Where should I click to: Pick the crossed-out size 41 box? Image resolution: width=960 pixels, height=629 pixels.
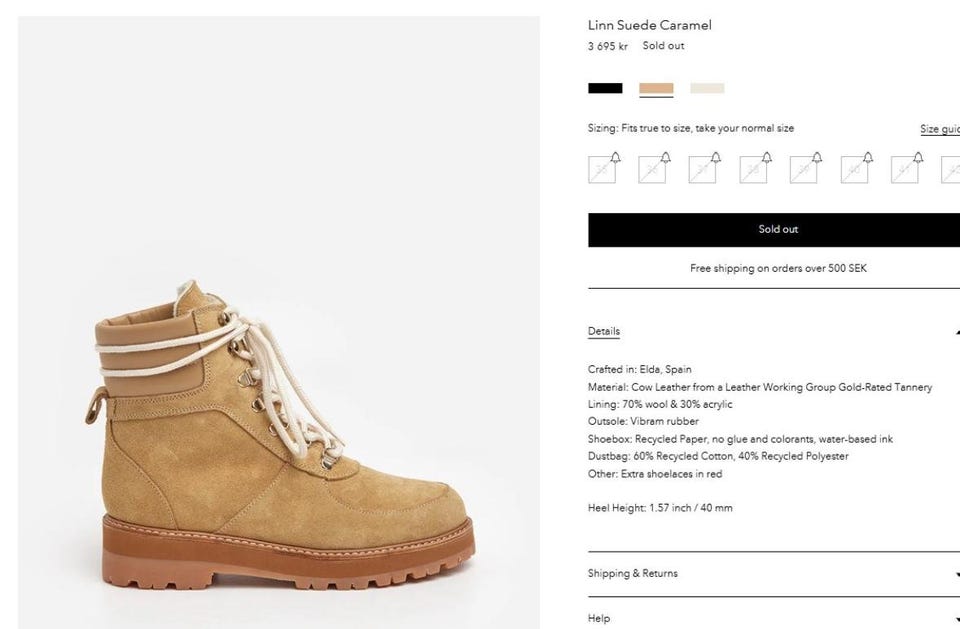click(x=904, y=171)
